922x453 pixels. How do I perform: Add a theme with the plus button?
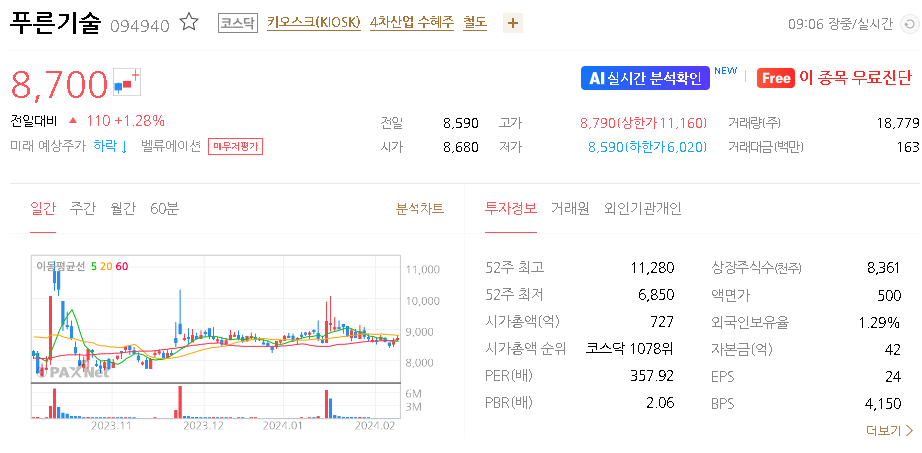tap(513, 24)
